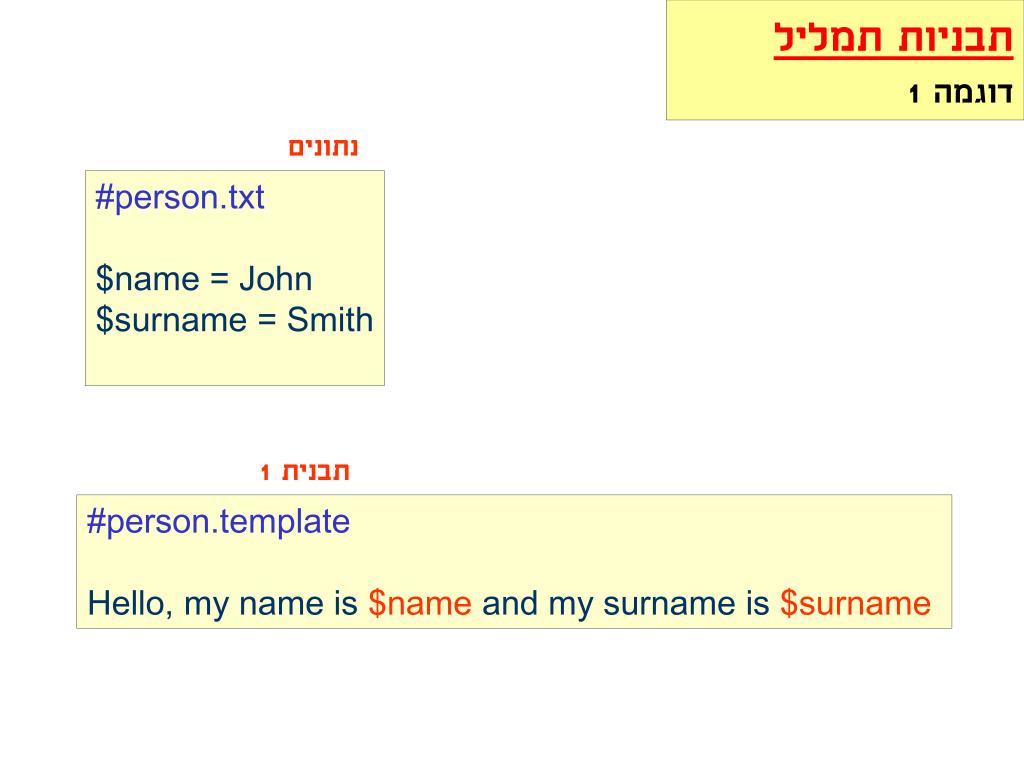Click empty area inside person.txt data box
Screen dimensions: 1024x768
[x=235, y=360]
